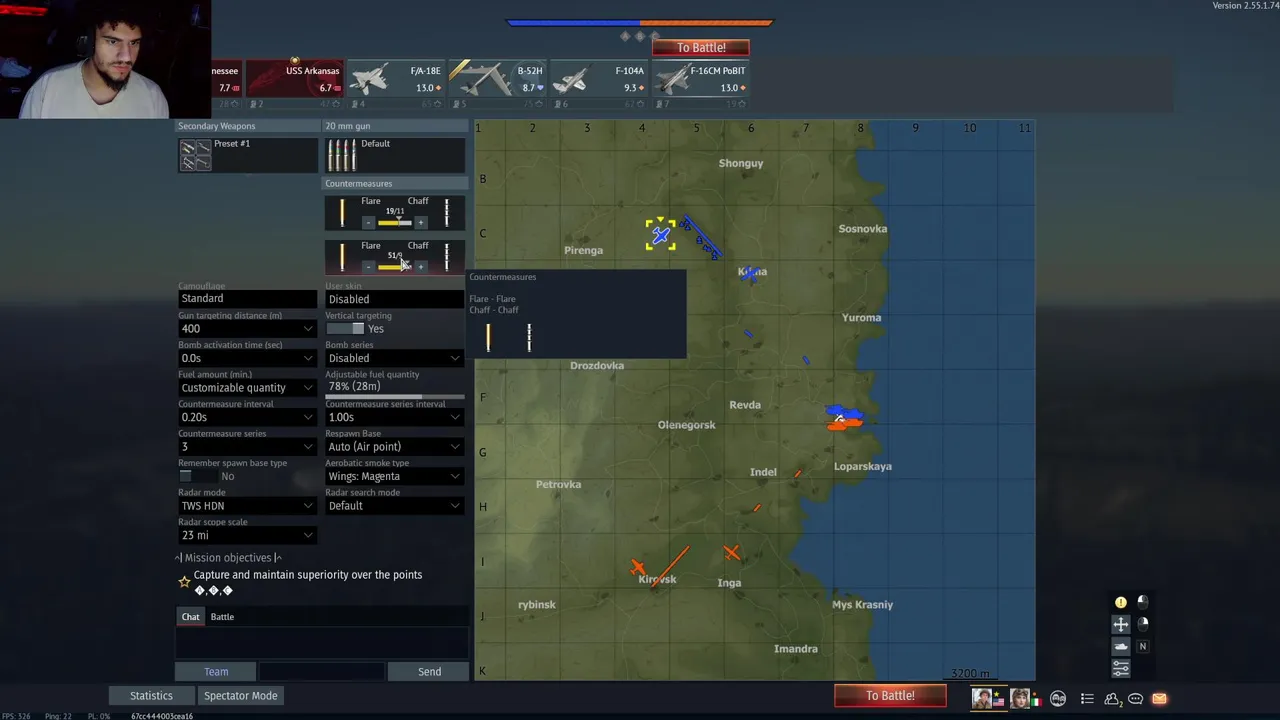Switch to the Battle chat tab

[x=222, y=617]
